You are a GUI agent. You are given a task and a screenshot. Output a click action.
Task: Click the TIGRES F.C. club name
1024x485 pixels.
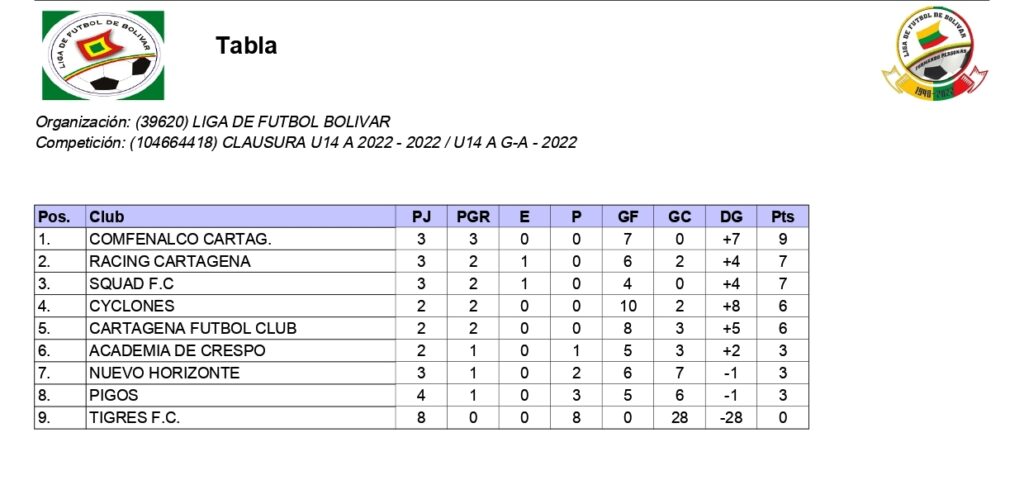pos(135,418)
